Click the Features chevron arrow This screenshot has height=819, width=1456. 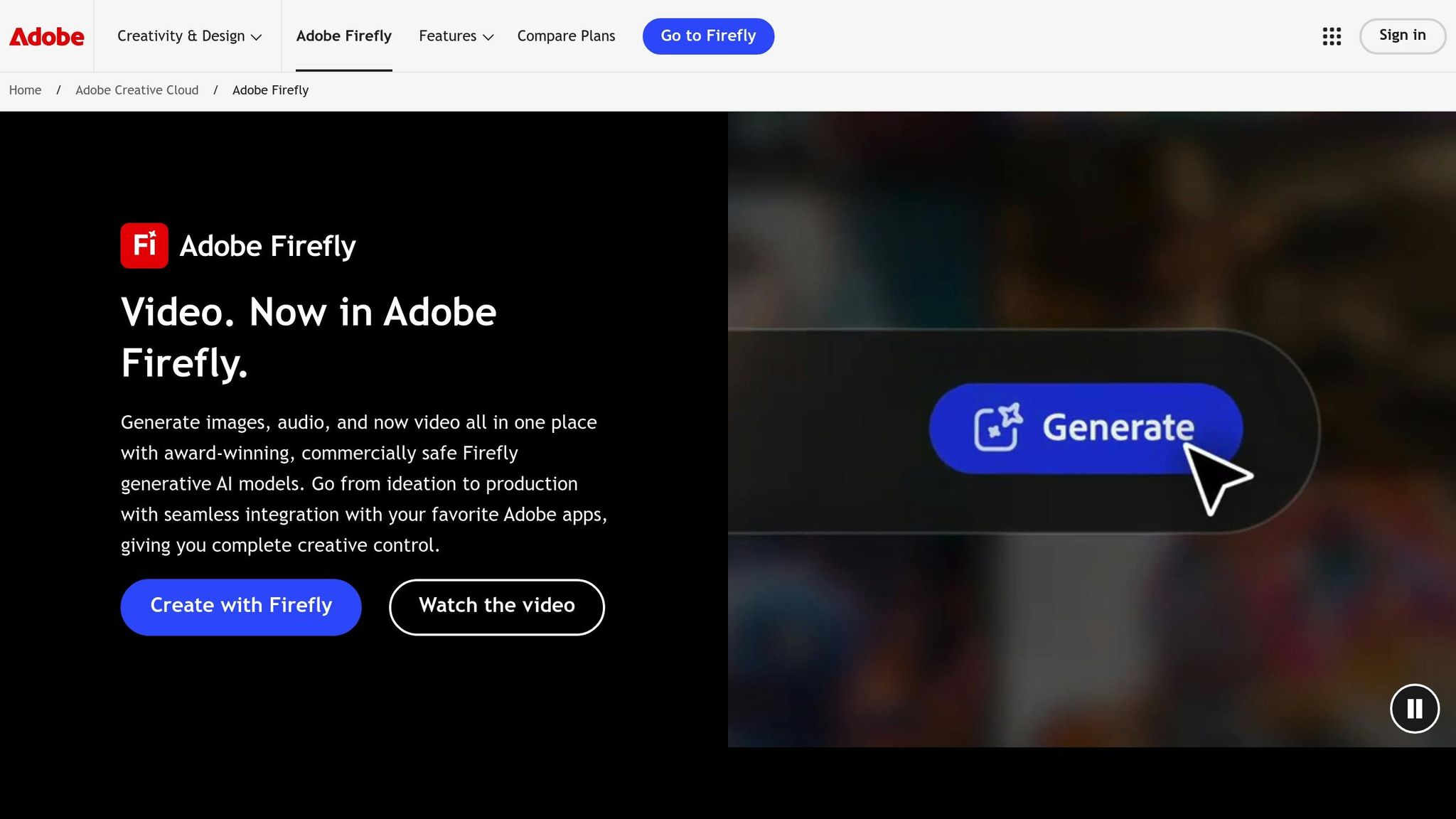click(x=488, y=38)
